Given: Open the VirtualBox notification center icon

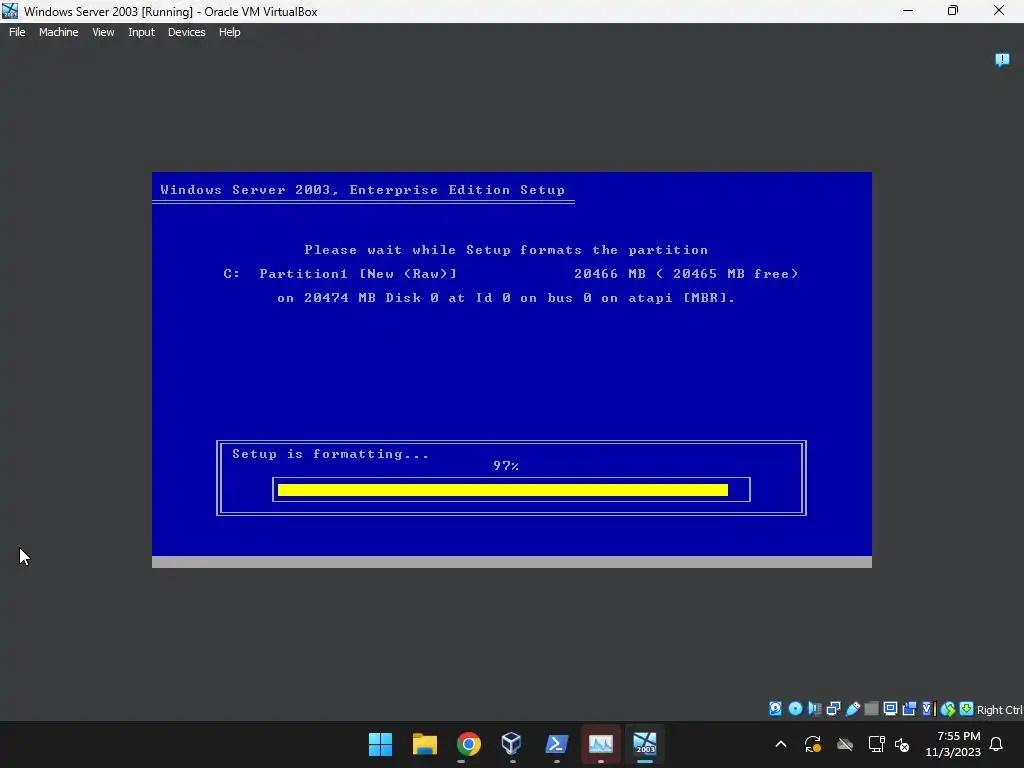Looking at the screenshot, I should pyautogui.click(x=1002, y=60).
